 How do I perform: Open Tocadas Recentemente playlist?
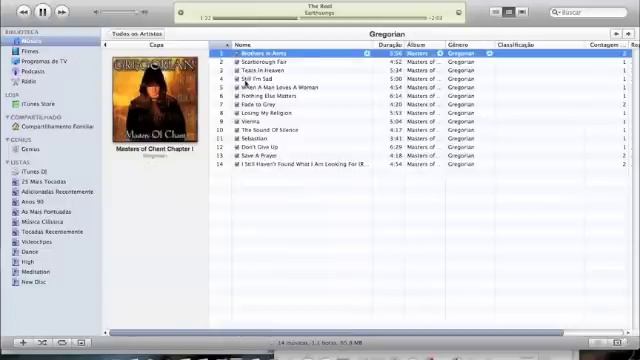[x=52, y=232]
